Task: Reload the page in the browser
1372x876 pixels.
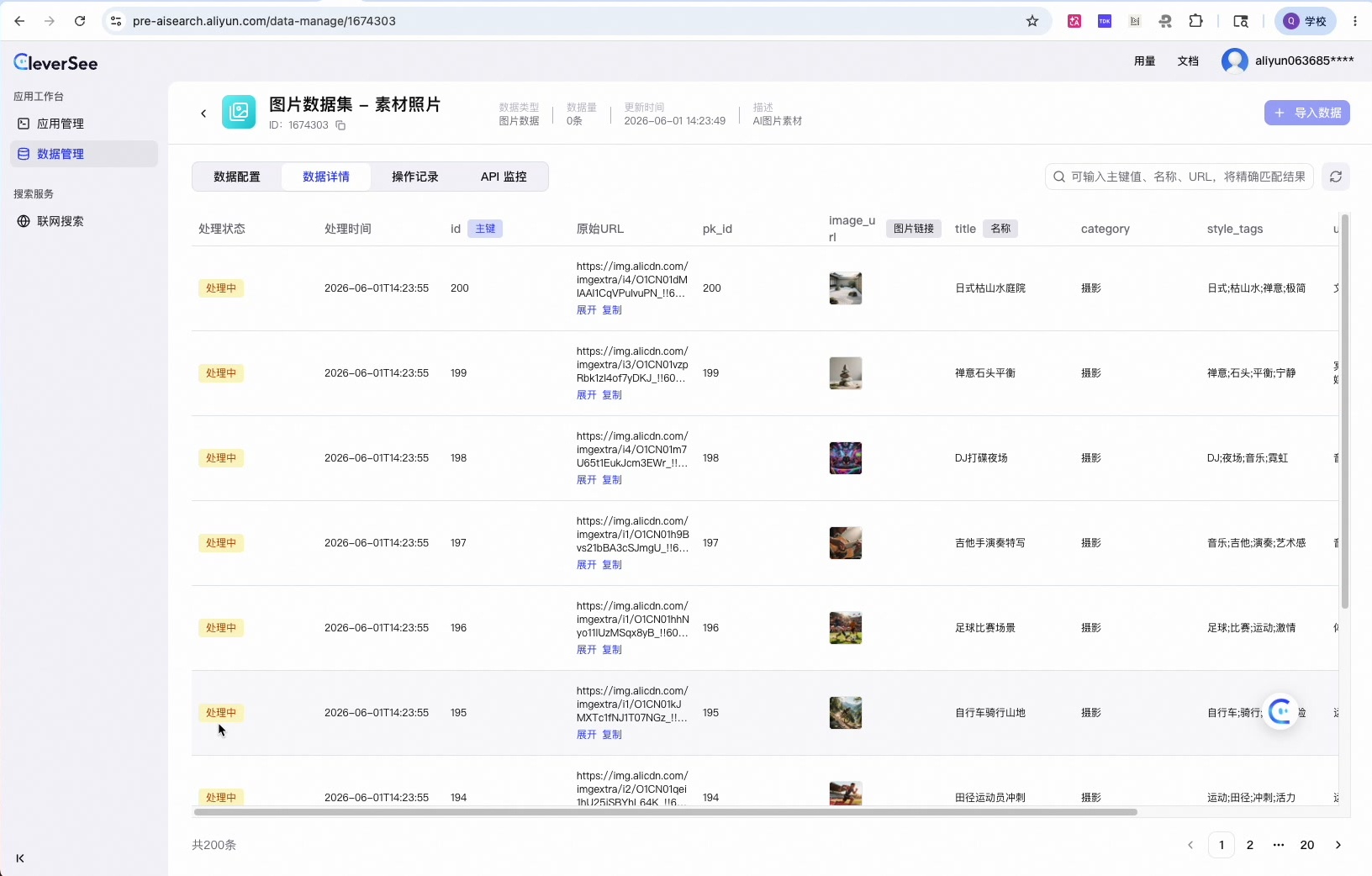Action: (x=80, y=21)
